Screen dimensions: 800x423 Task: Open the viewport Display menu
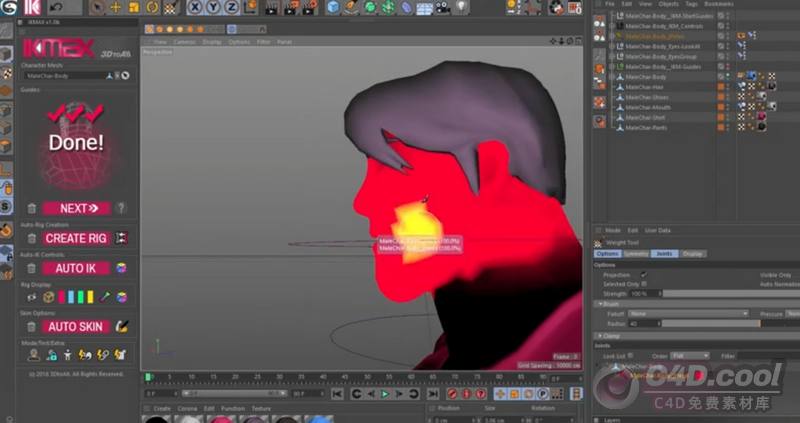coord(213,42)
